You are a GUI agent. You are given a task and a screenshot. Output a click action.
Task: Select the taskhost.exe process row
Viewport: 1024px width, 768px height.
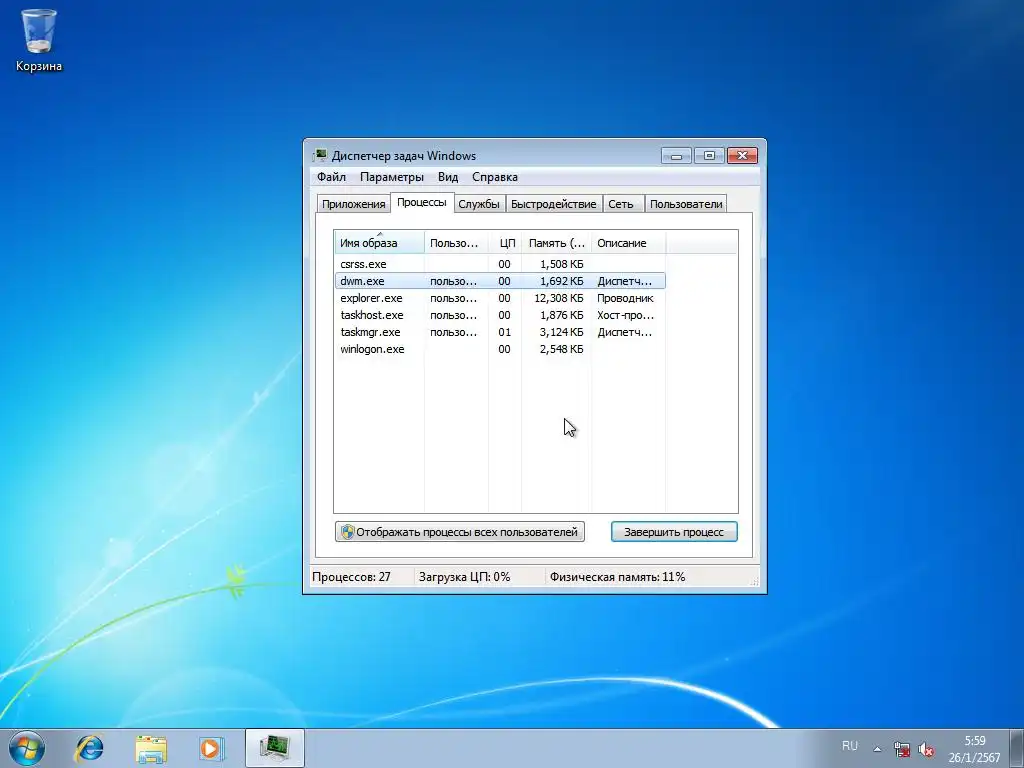point(500,315)
